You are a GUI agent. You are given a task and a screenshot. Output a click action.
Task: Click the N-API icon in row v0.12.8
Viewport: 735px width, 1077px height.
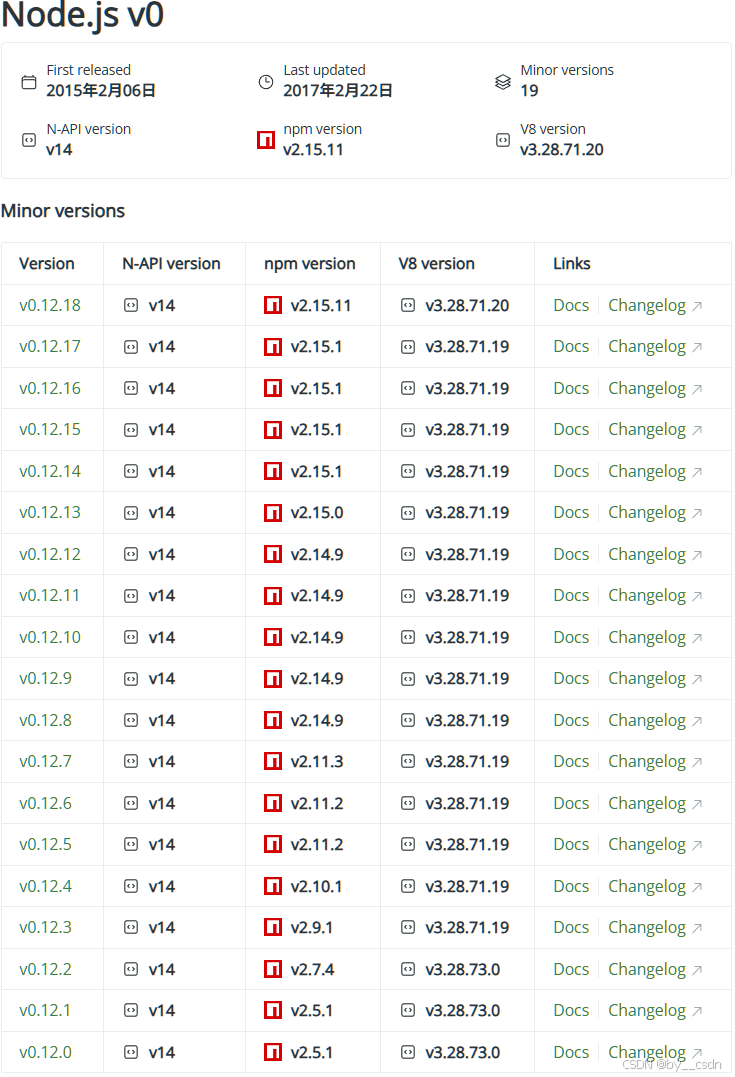tap(131, 721)
